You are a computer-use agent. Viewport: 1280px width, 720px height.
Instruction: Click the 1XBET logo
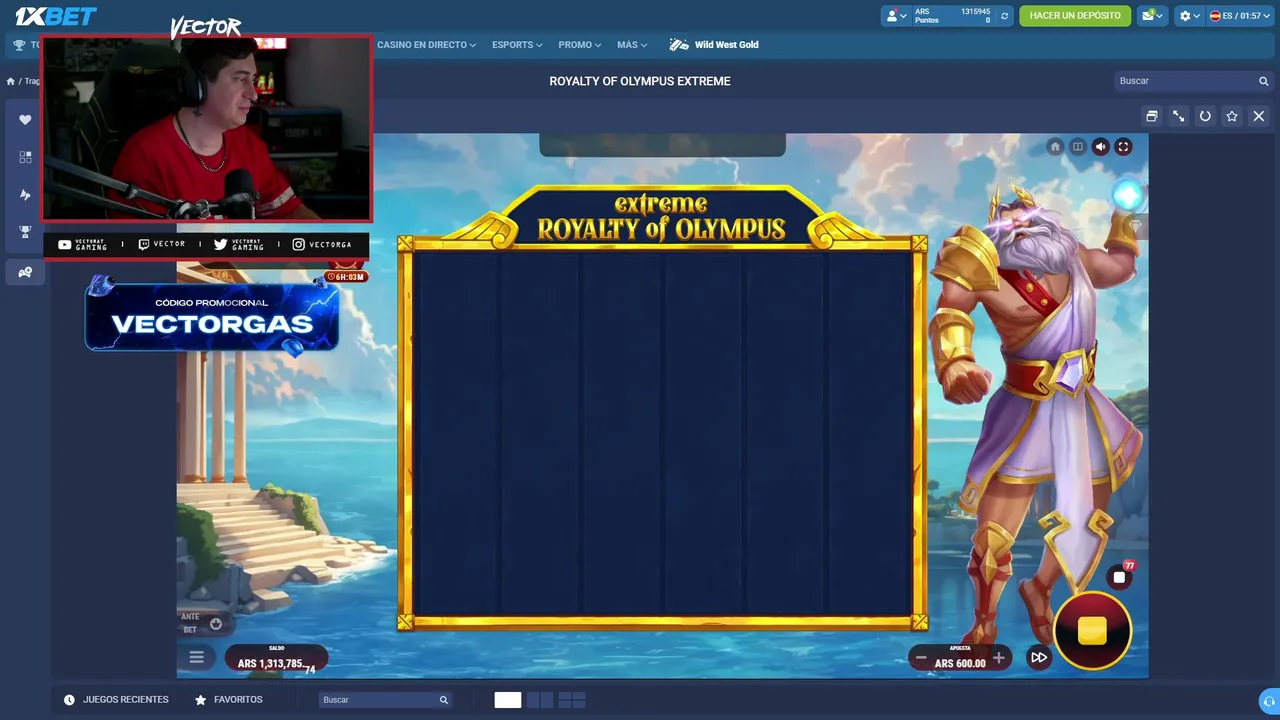pyautogui.click(x=56, y=16)
